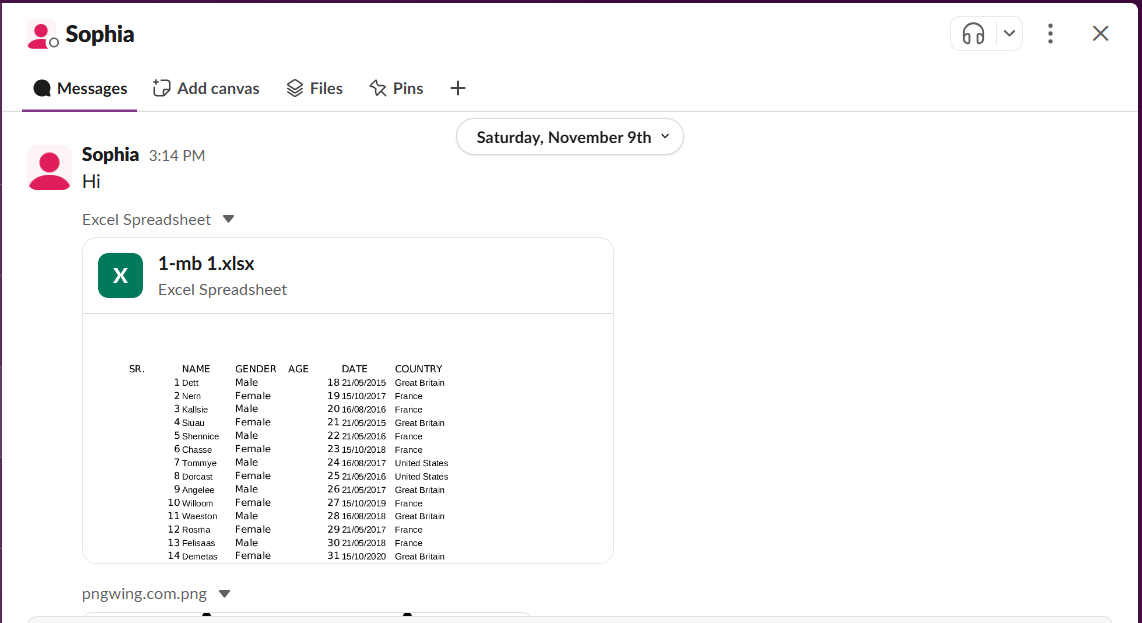Open the Saturday, November 9th date dropdown
This screenshot has height=623, width=1142.
[570, 137]
